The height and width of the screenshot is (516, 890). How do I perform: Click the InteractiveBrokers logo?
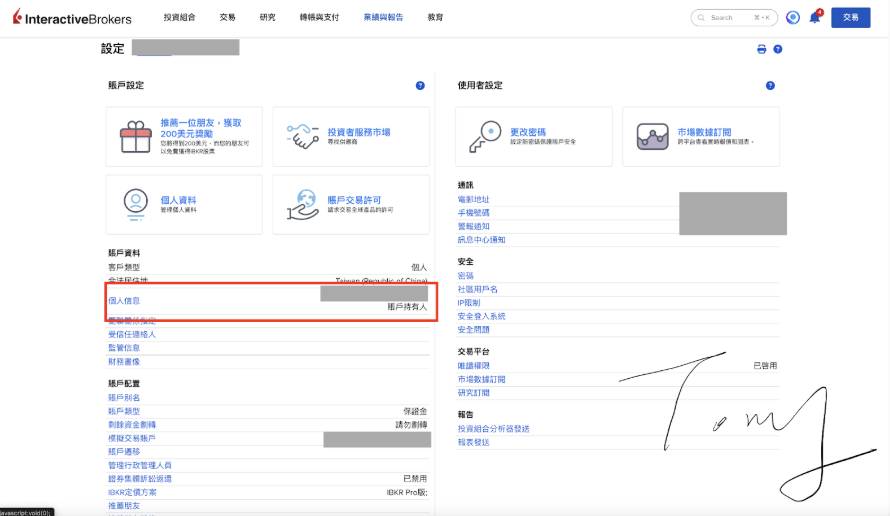[72, 18]
